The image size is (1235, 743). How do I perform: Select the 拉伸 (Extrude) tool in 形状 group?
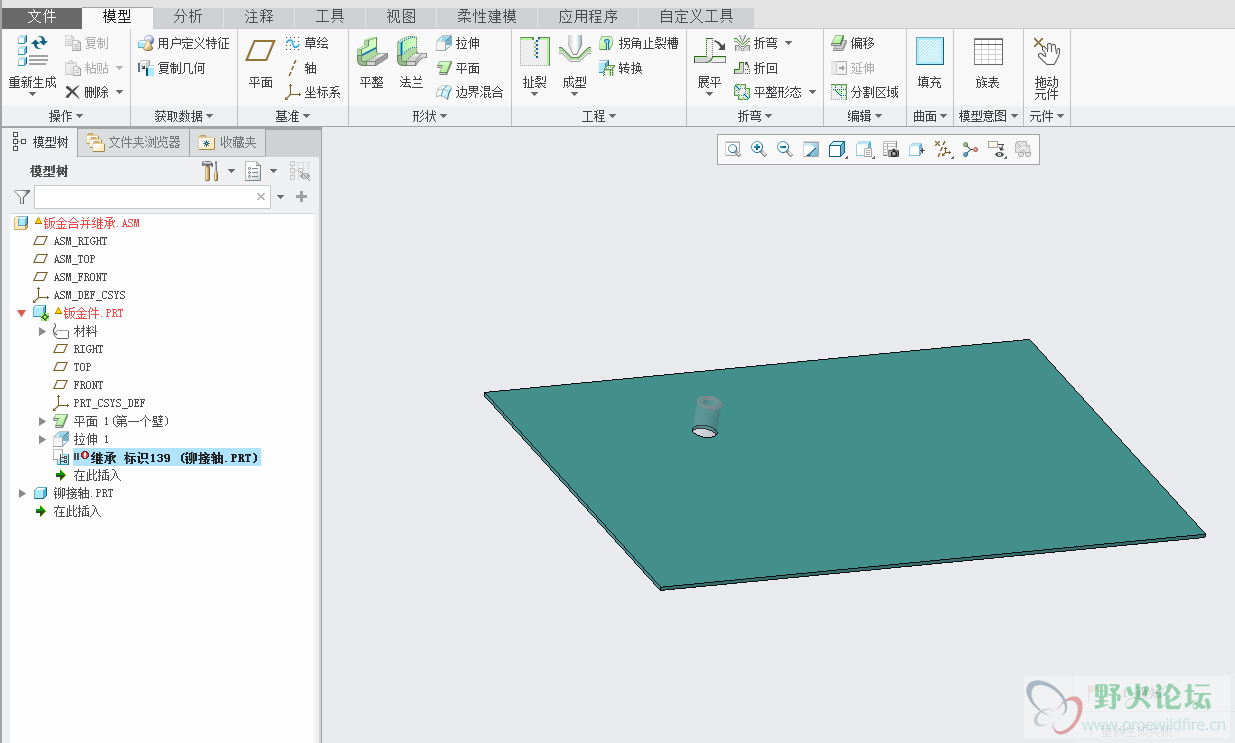458,43
